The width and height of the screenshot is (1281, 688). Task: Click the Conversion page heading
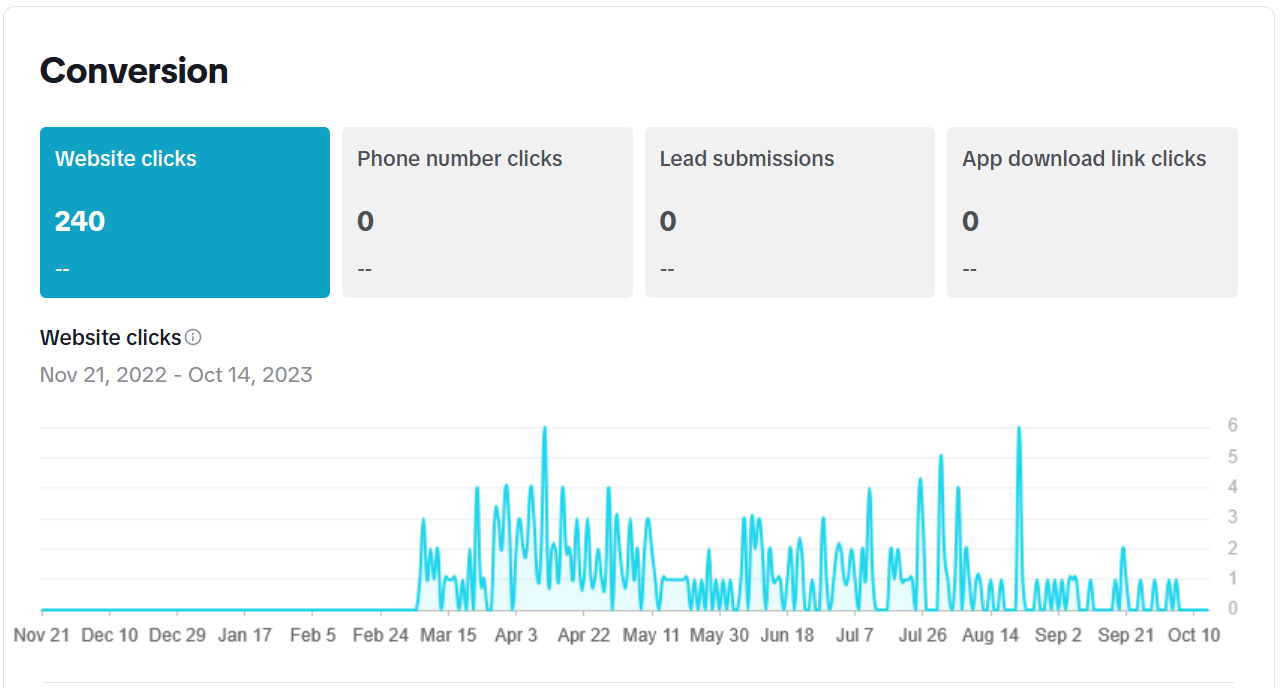(x=133, y=70)
